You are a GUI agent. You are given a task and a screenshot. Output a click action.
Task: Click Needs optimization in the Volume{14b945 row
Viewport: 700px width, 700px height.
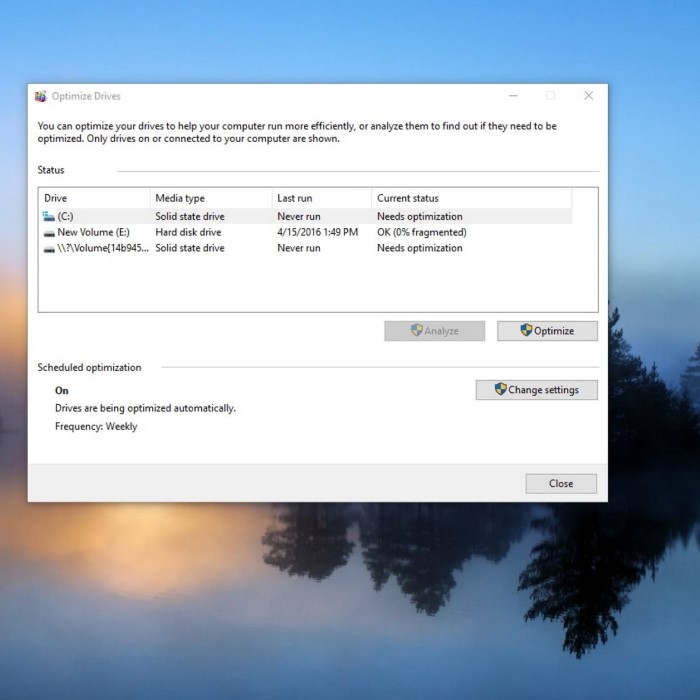(x=420, y=248)
